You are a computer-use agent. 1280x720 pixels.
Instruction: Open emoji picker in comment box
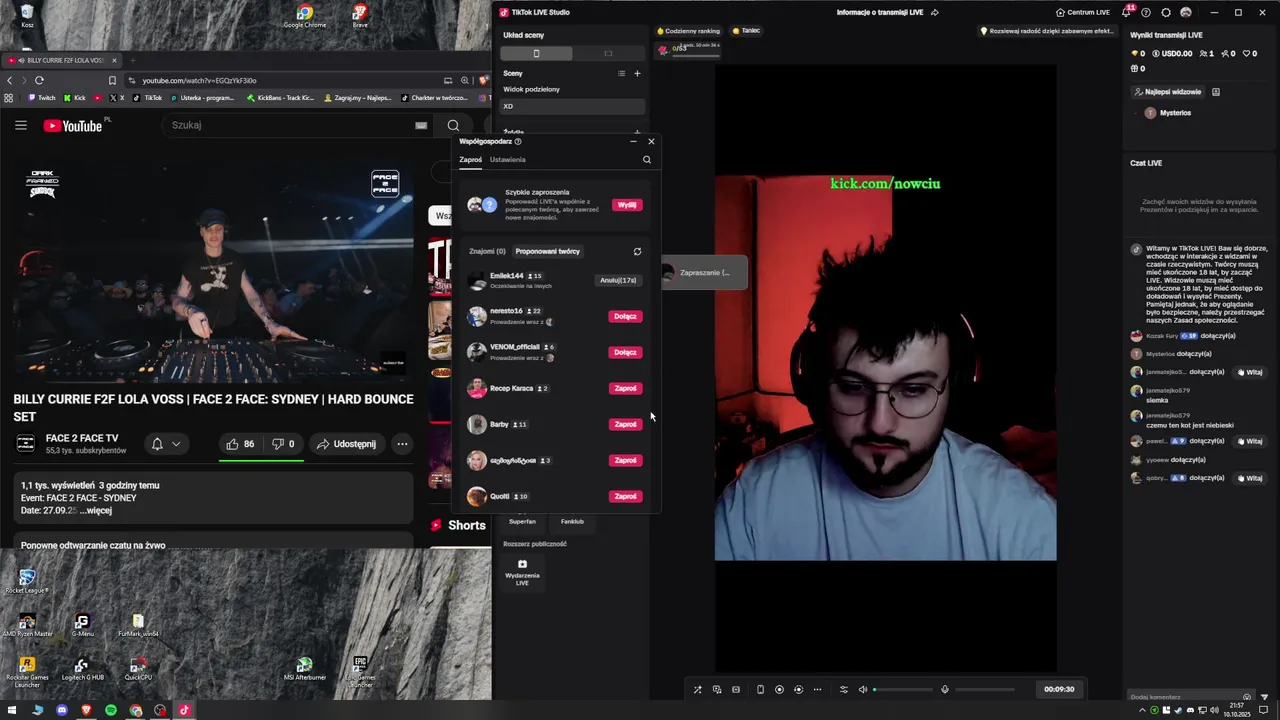tap(1247, 697)
